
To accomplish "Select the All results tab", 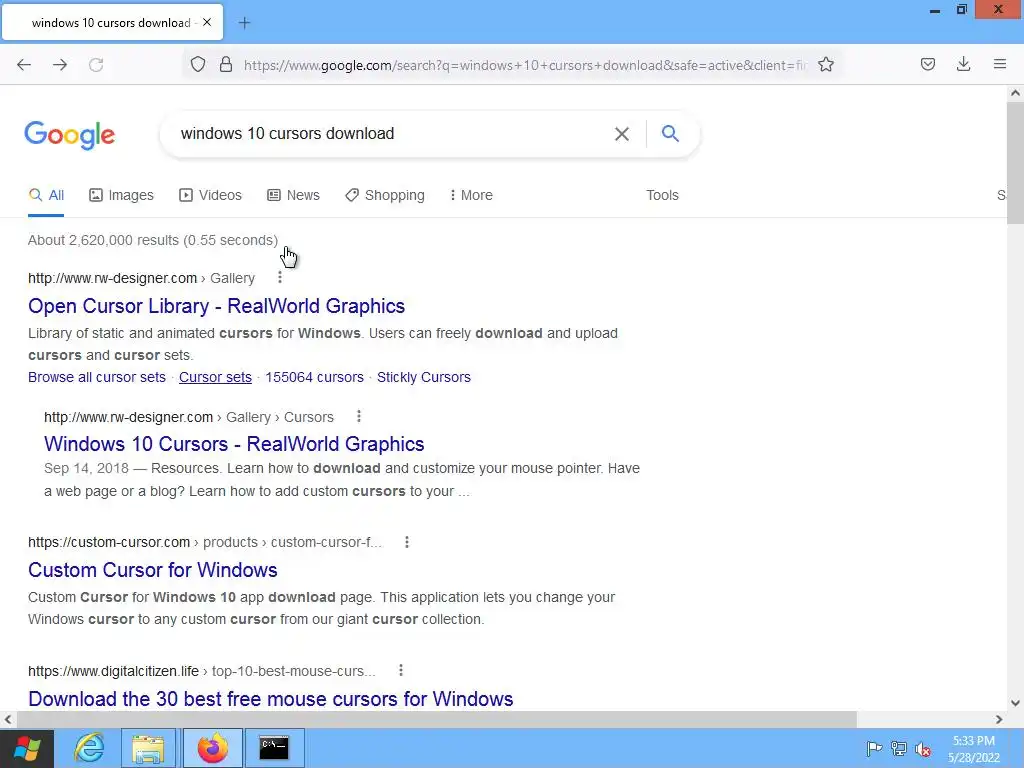I will (46, 195).
